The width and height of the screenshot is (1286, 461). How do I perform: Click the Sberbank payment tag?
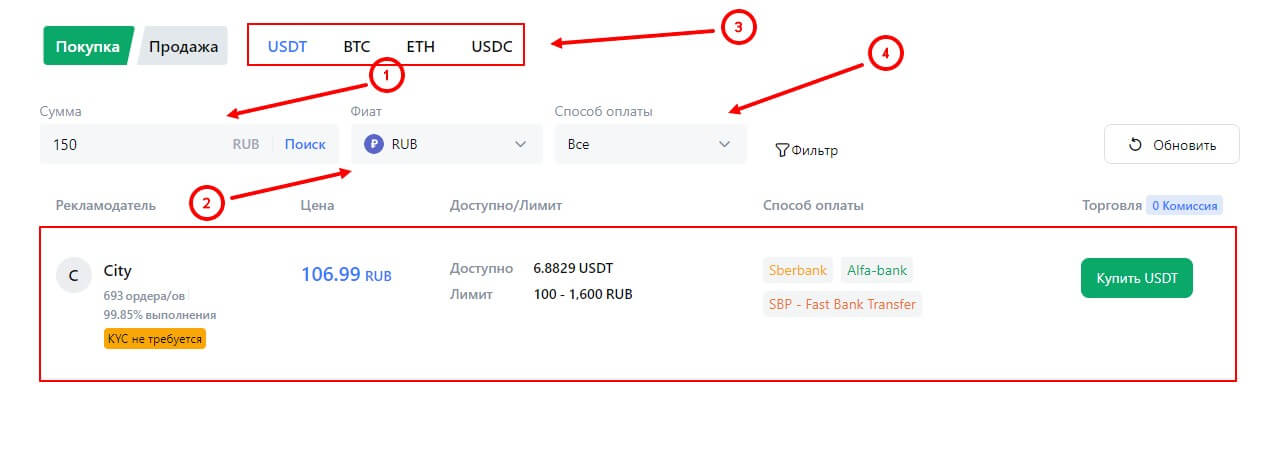(798, 270)
